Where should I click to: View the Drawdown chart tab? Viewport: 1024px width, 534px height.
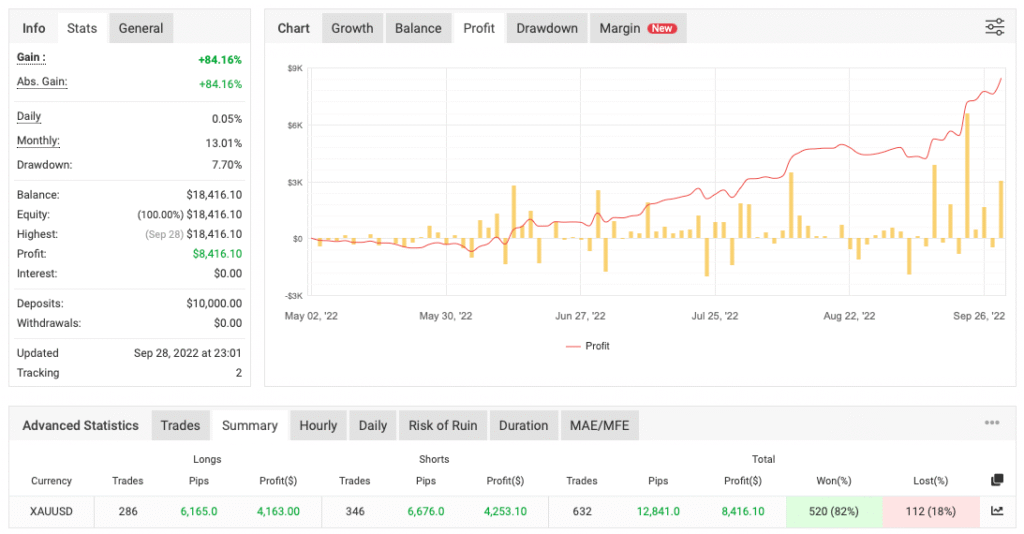tap(547, 28)
